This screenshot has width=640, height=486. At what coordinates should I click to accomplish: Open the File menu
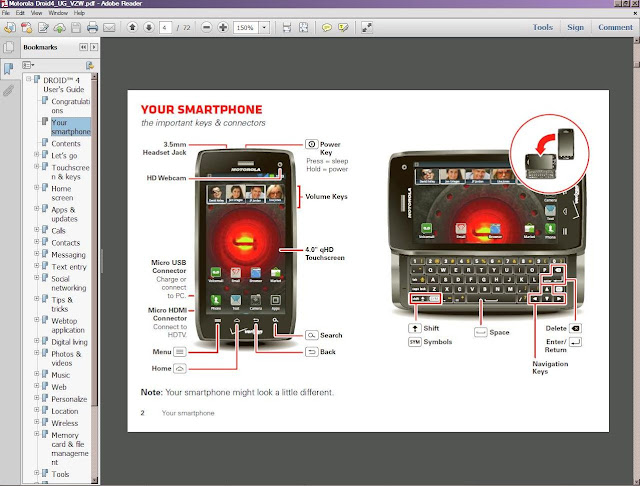pos(6,13)
